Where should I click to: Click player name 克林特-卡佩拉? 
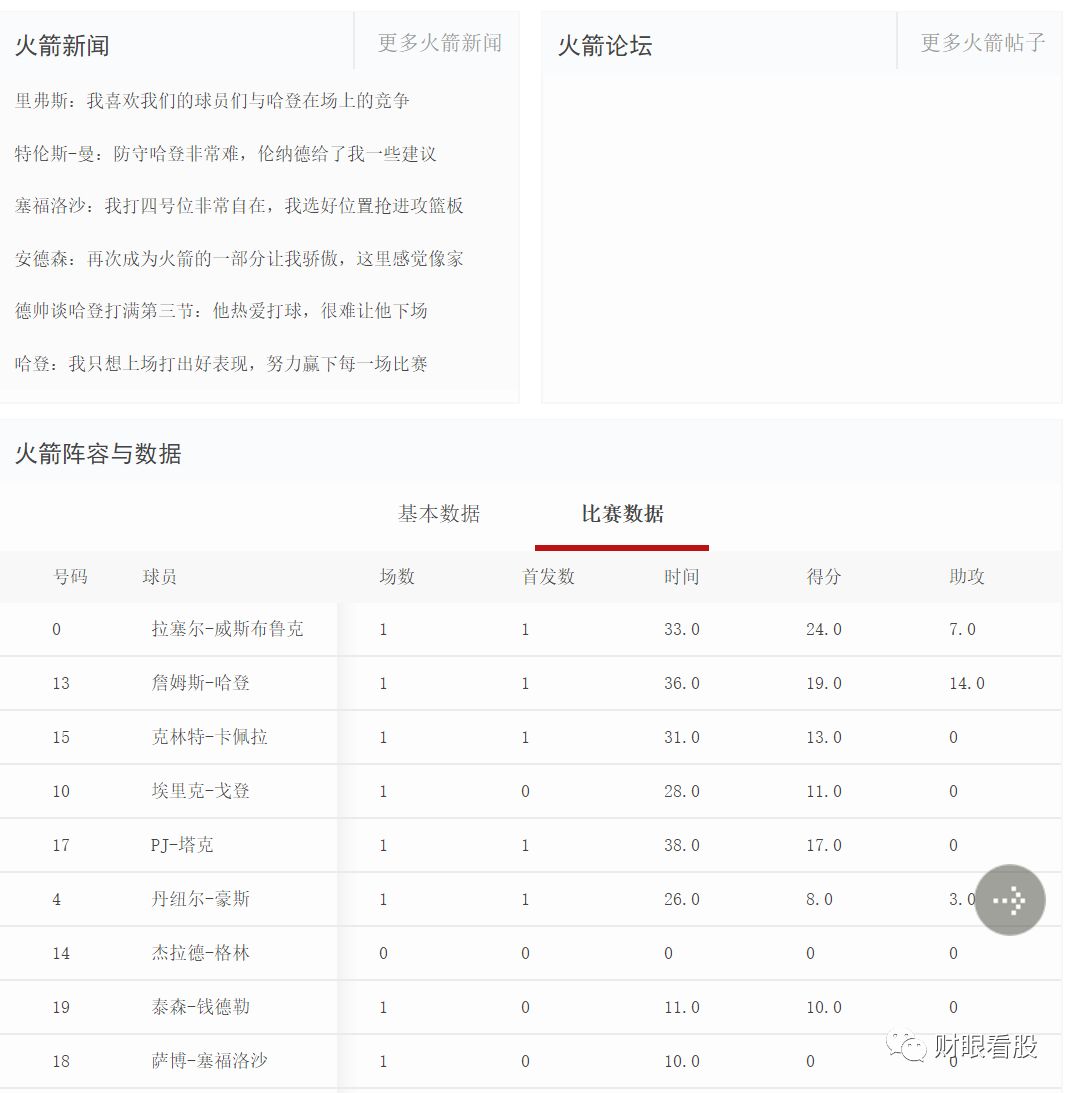(x=210, y=737)
